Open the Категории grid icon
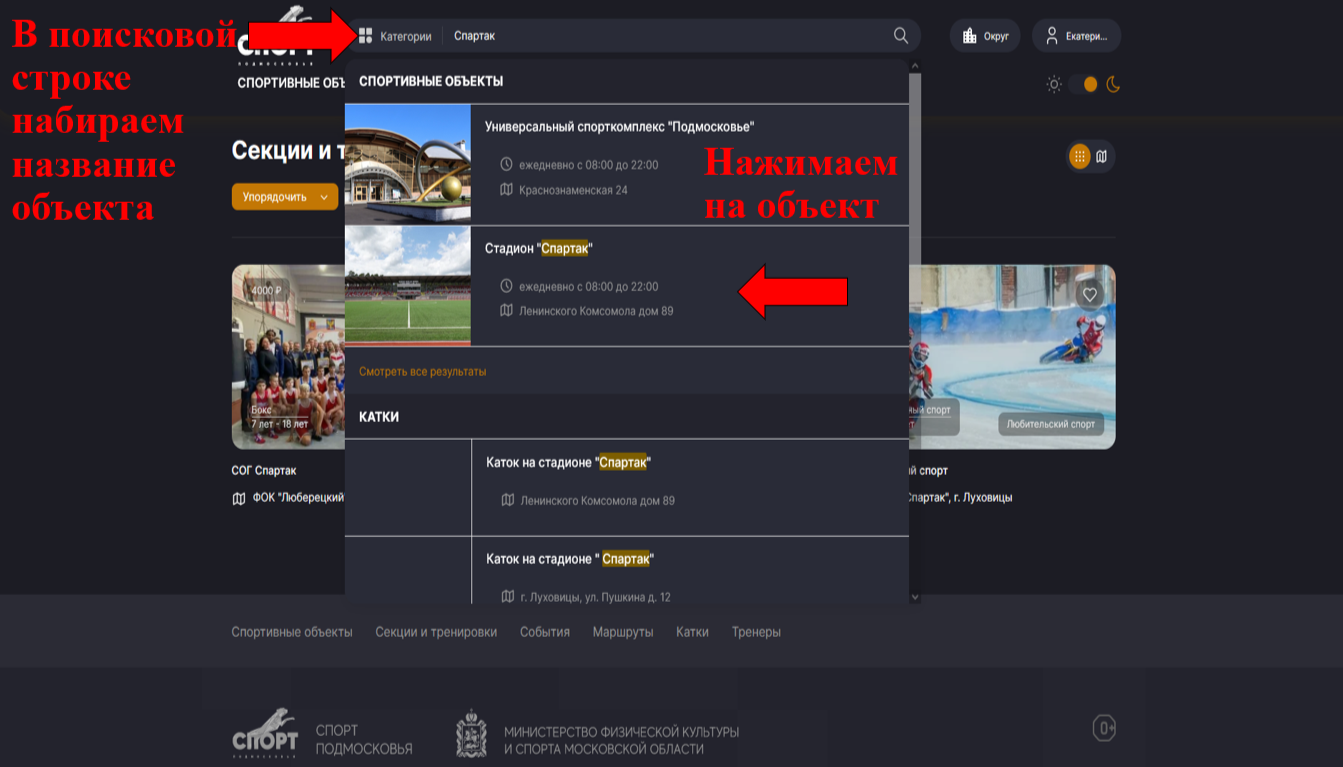The height and width of the screenshot is (767, 1343). 366,36
